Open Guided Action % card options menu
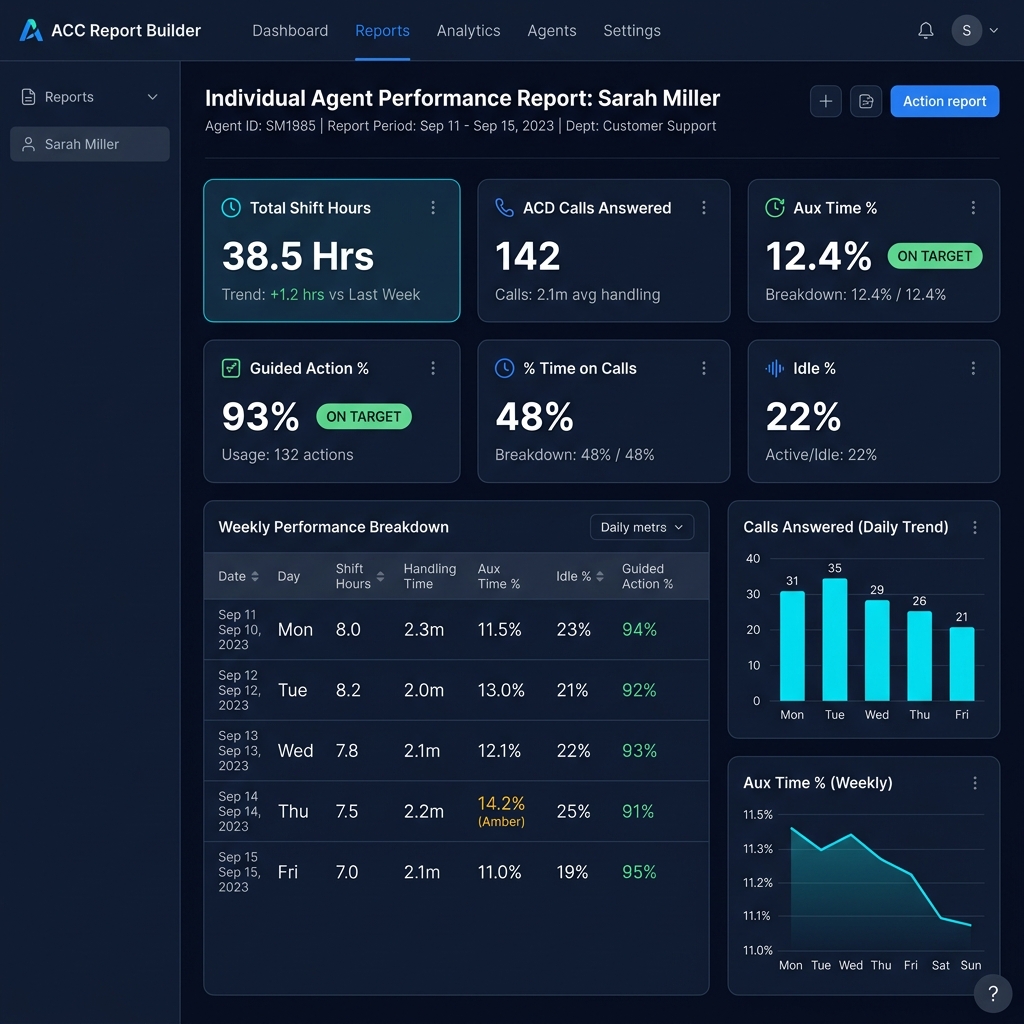 pos(432,368)
